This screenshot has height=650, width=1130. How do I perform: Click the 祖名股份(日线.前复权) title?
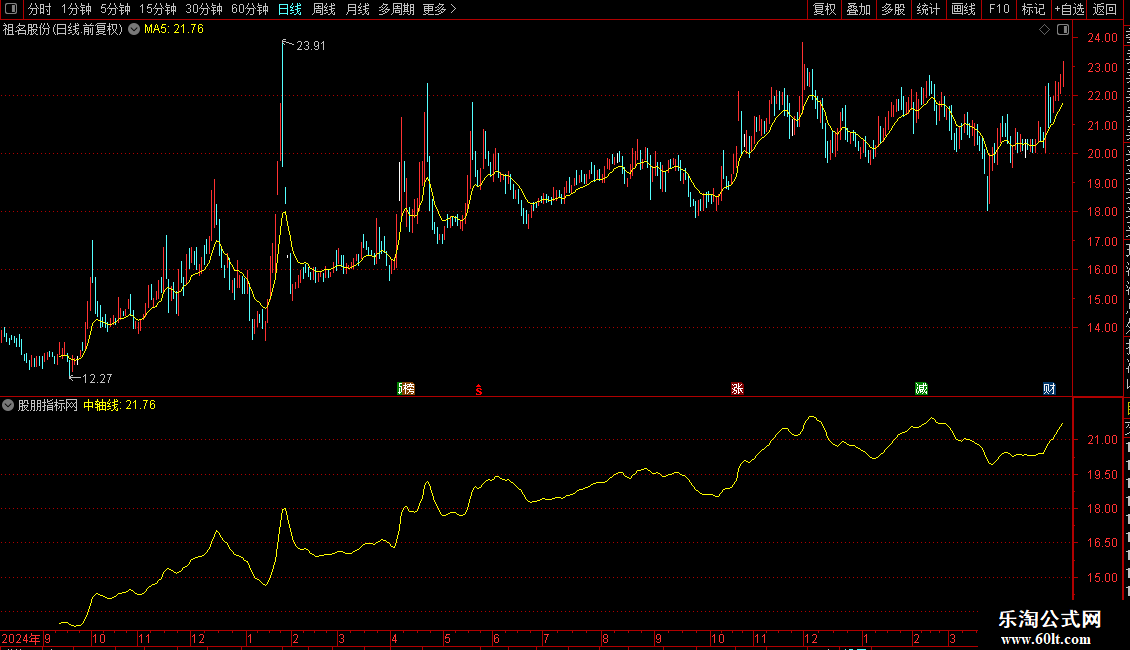click(x=63, y=30)
